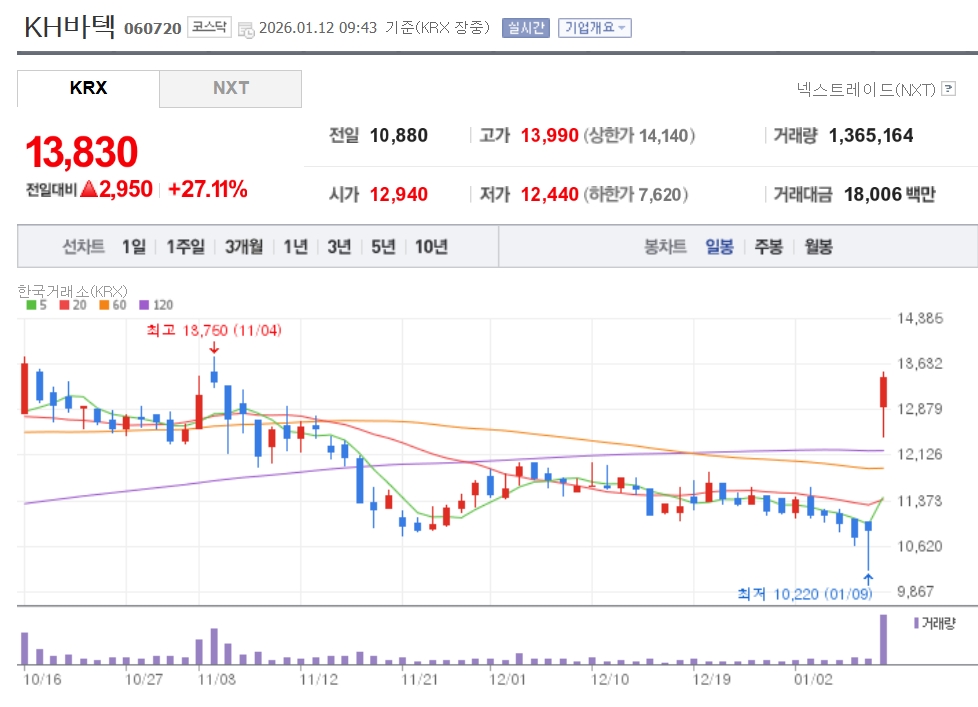
Task: Click the 14,385 price axis label
Action: click(x=920, y=319)
